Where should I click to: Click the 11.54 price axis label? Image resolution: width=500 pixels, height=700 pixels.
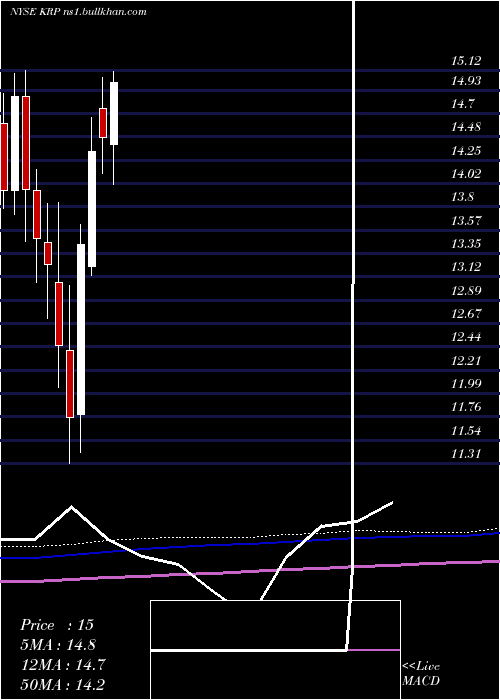click(x=466, y=431)
